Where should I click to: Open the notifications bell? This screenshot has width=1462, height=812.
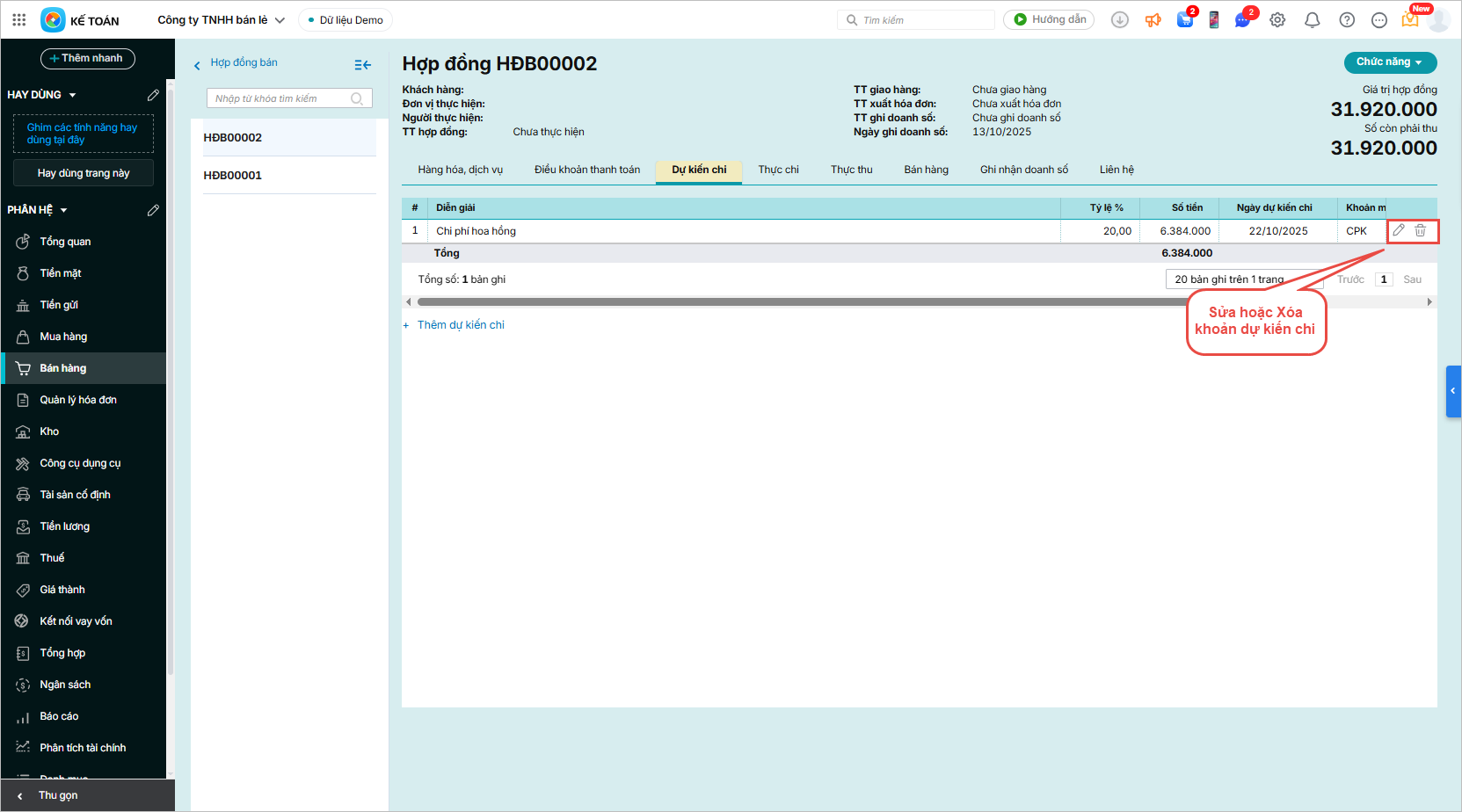pyautogui.click(x=1312, y=20)
